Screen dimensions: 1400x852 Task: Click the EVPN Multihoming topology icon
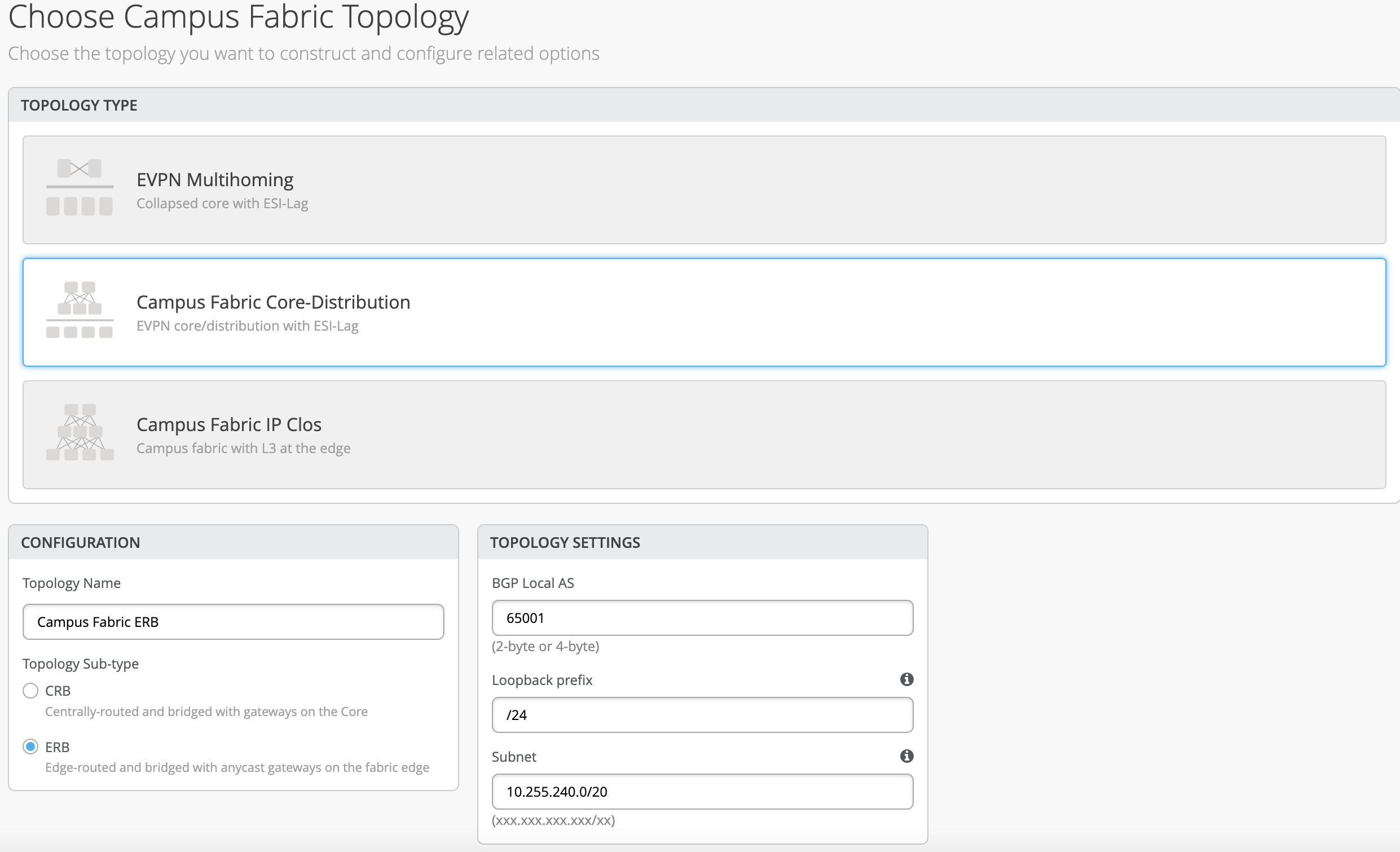[80, 187]
